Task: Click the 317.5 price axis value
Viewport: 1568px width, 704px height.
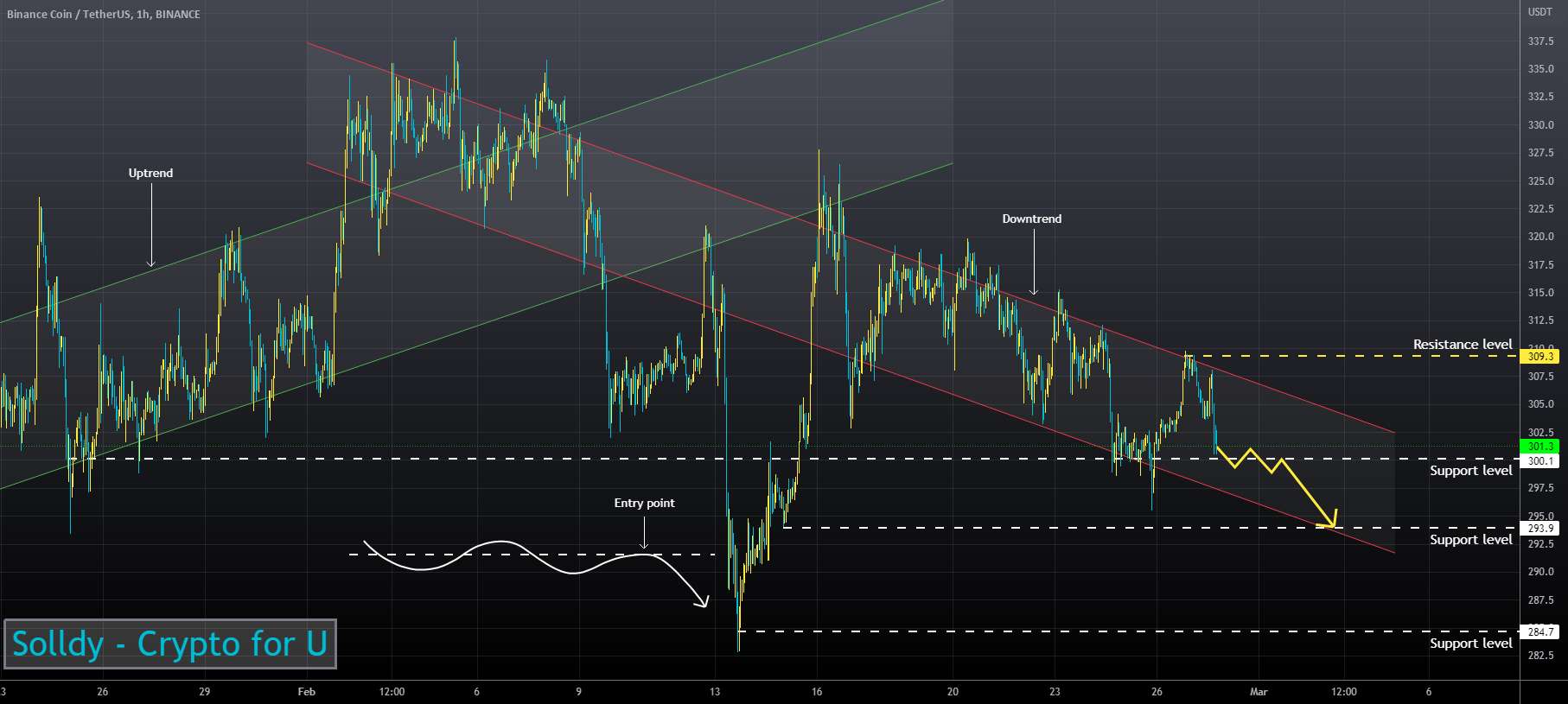Action: click(1541, 265)
